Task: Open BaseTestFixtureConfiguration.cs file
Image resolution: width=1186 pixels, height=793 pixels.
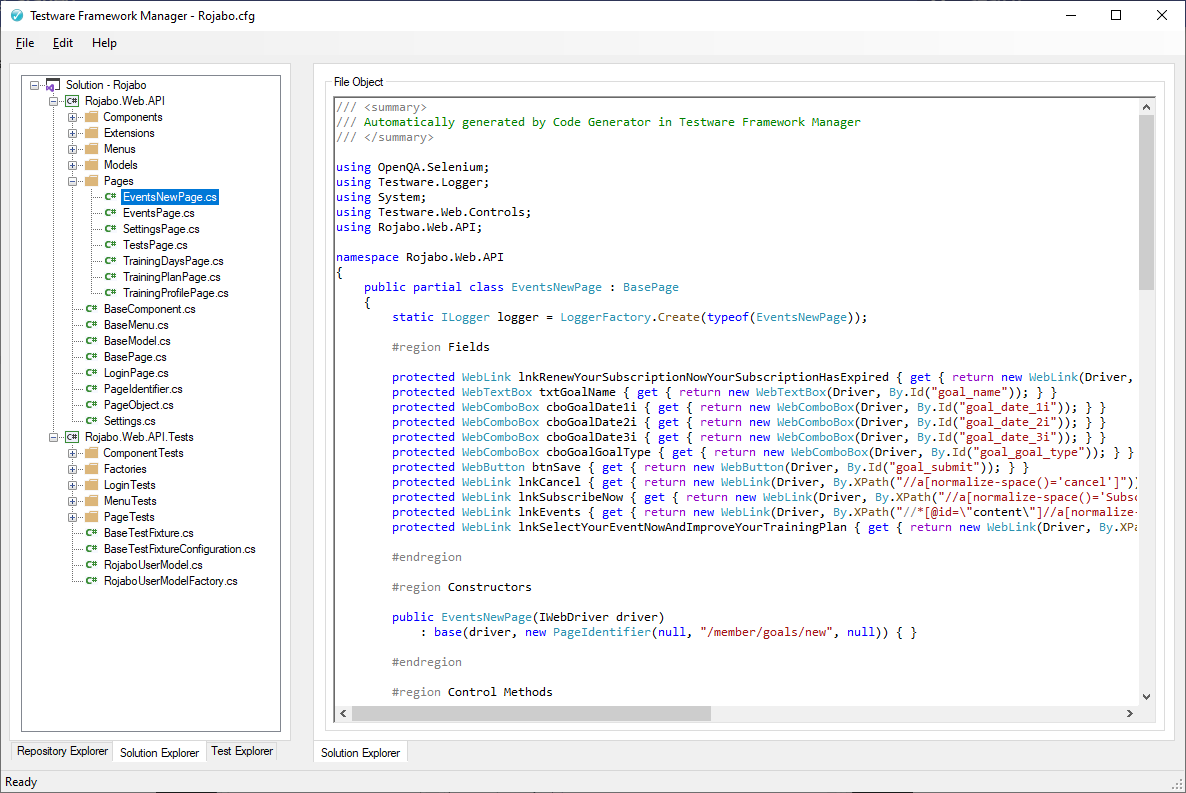Action: tap(180, 549)
